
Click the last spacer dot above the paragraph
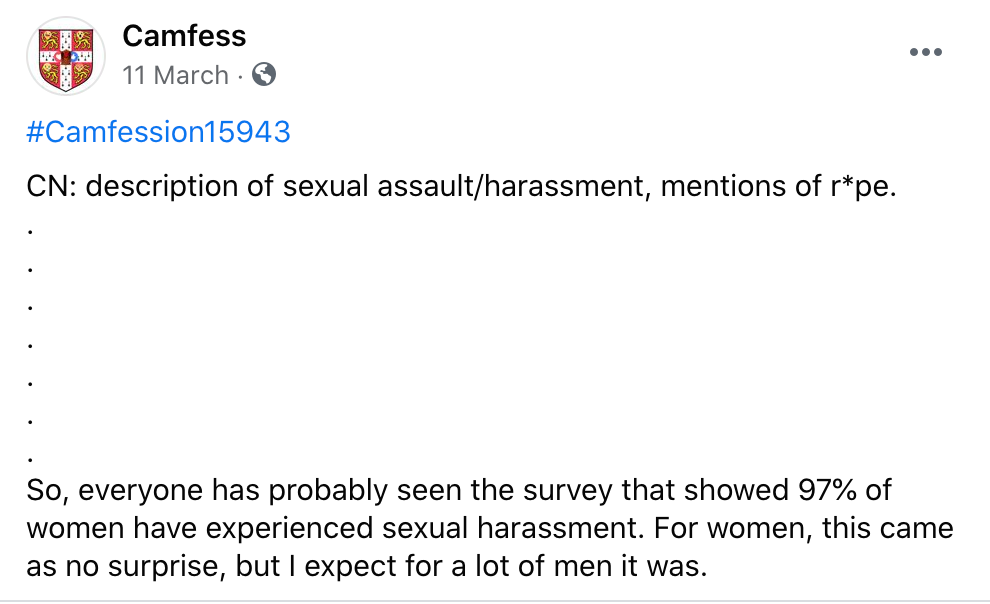tap(30, 459)
